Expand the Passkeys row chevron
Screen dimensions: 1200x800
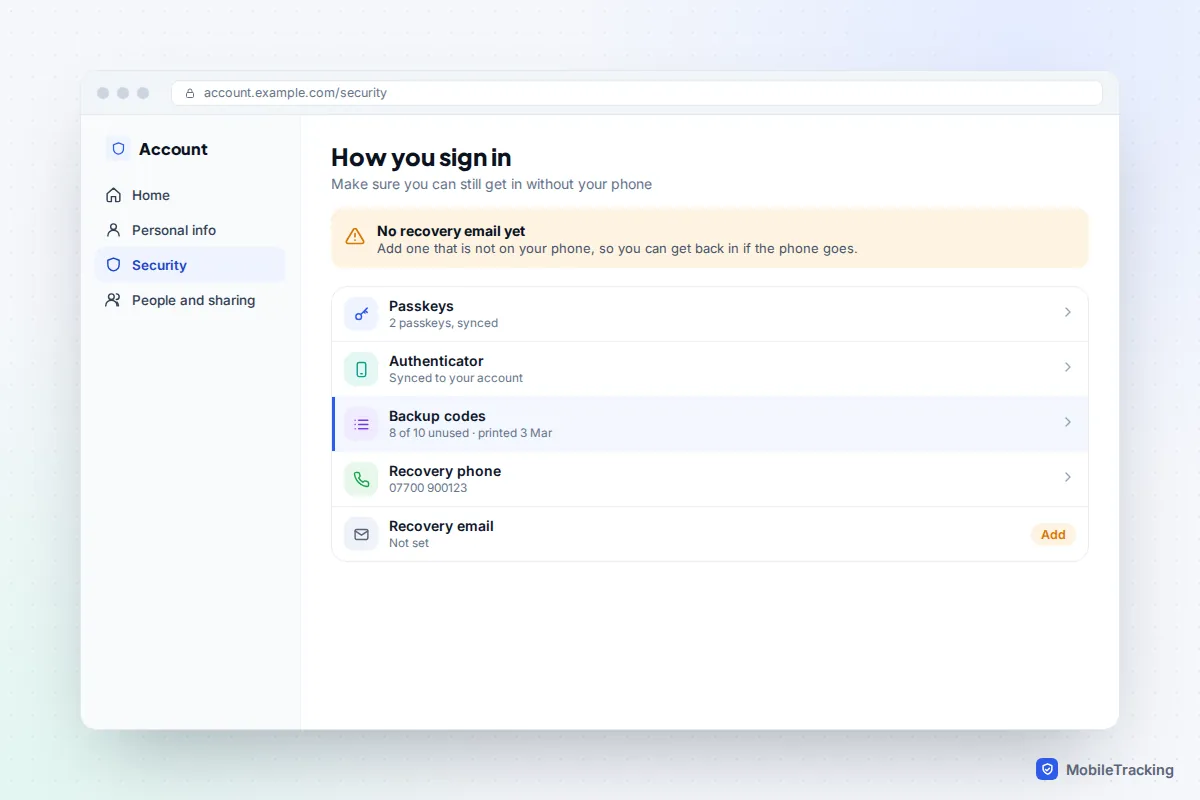(x=1067, y=312)
